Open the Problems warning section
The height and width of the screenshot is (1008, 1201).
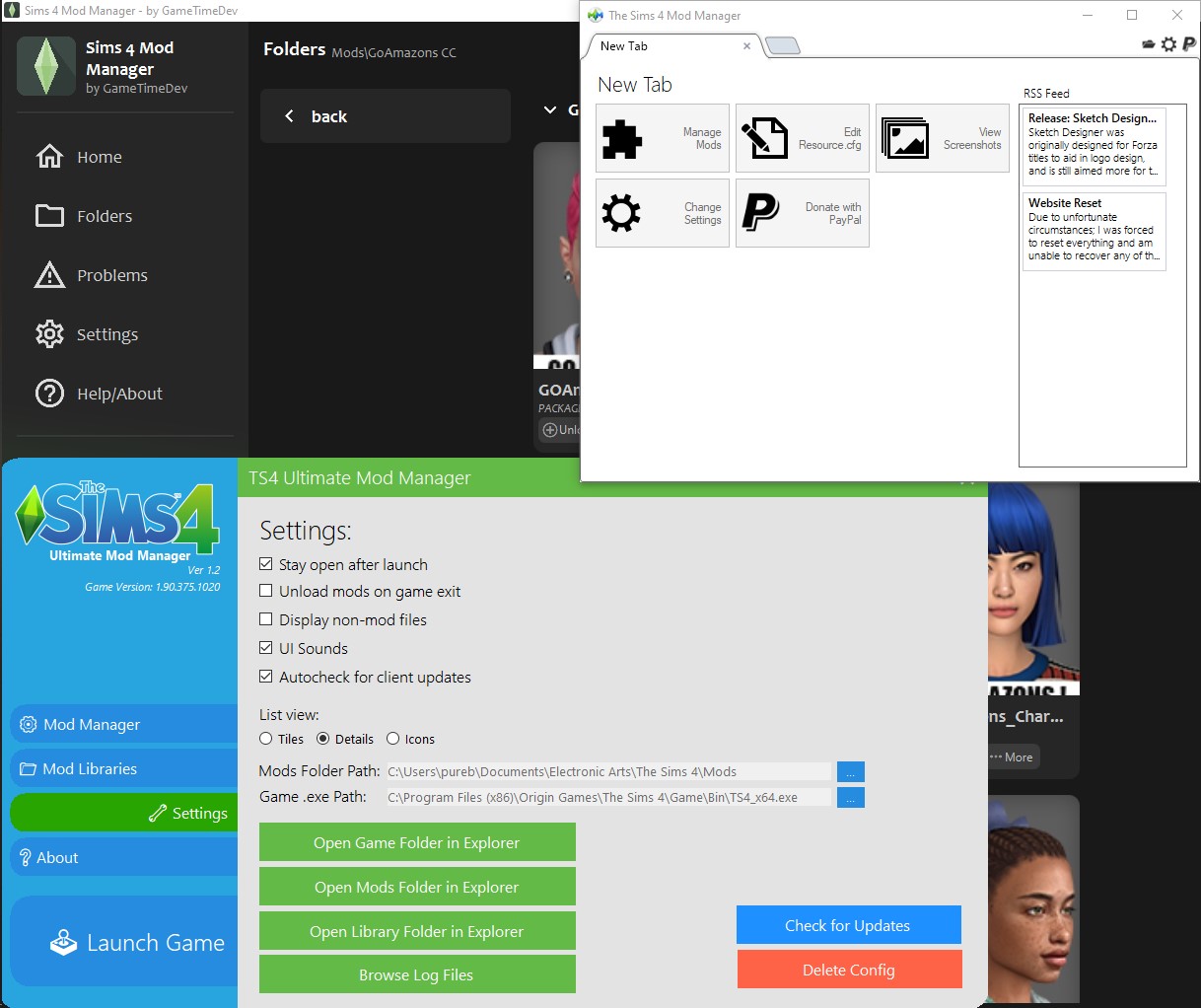pyautogui.click(x=92, y=275)
